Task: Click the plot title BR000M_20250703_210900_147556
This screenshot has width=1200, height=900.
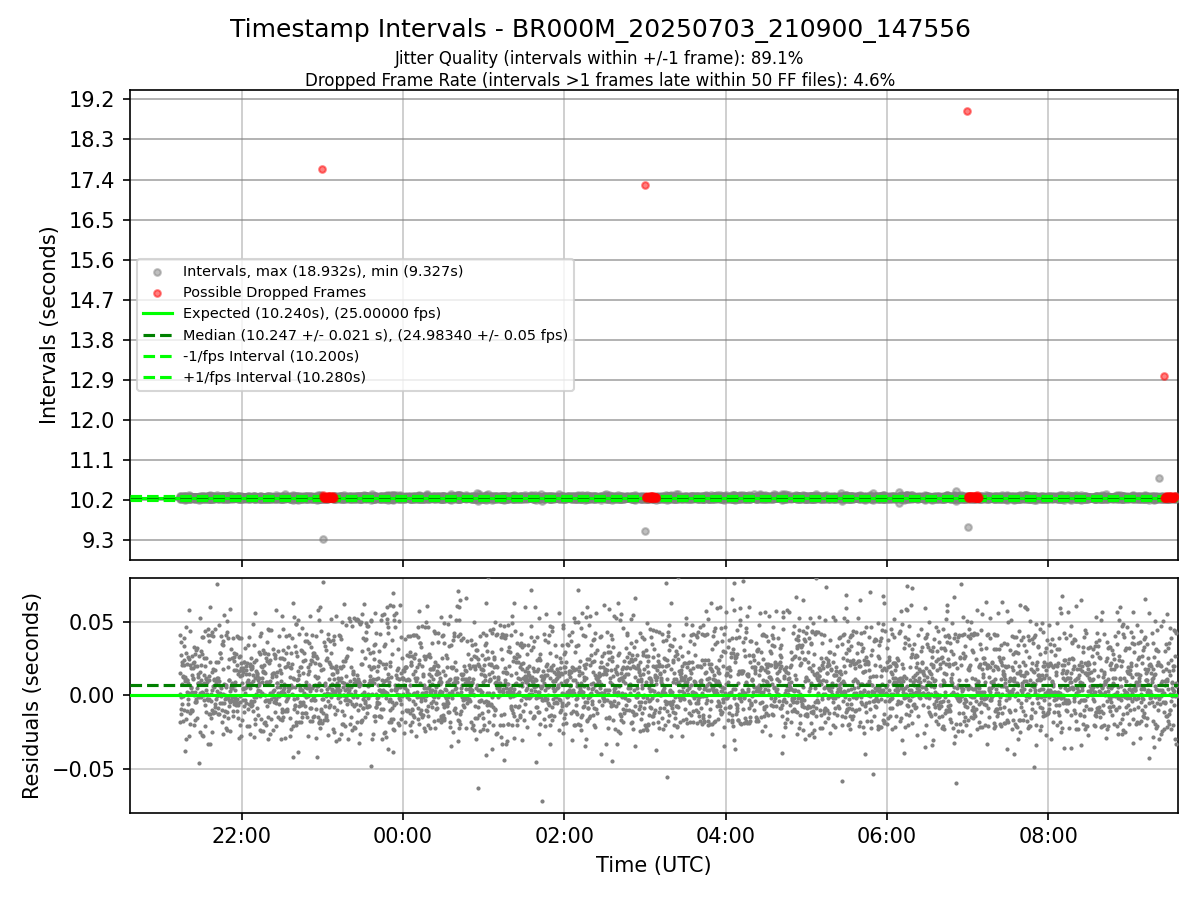Action: pos(600,29)
